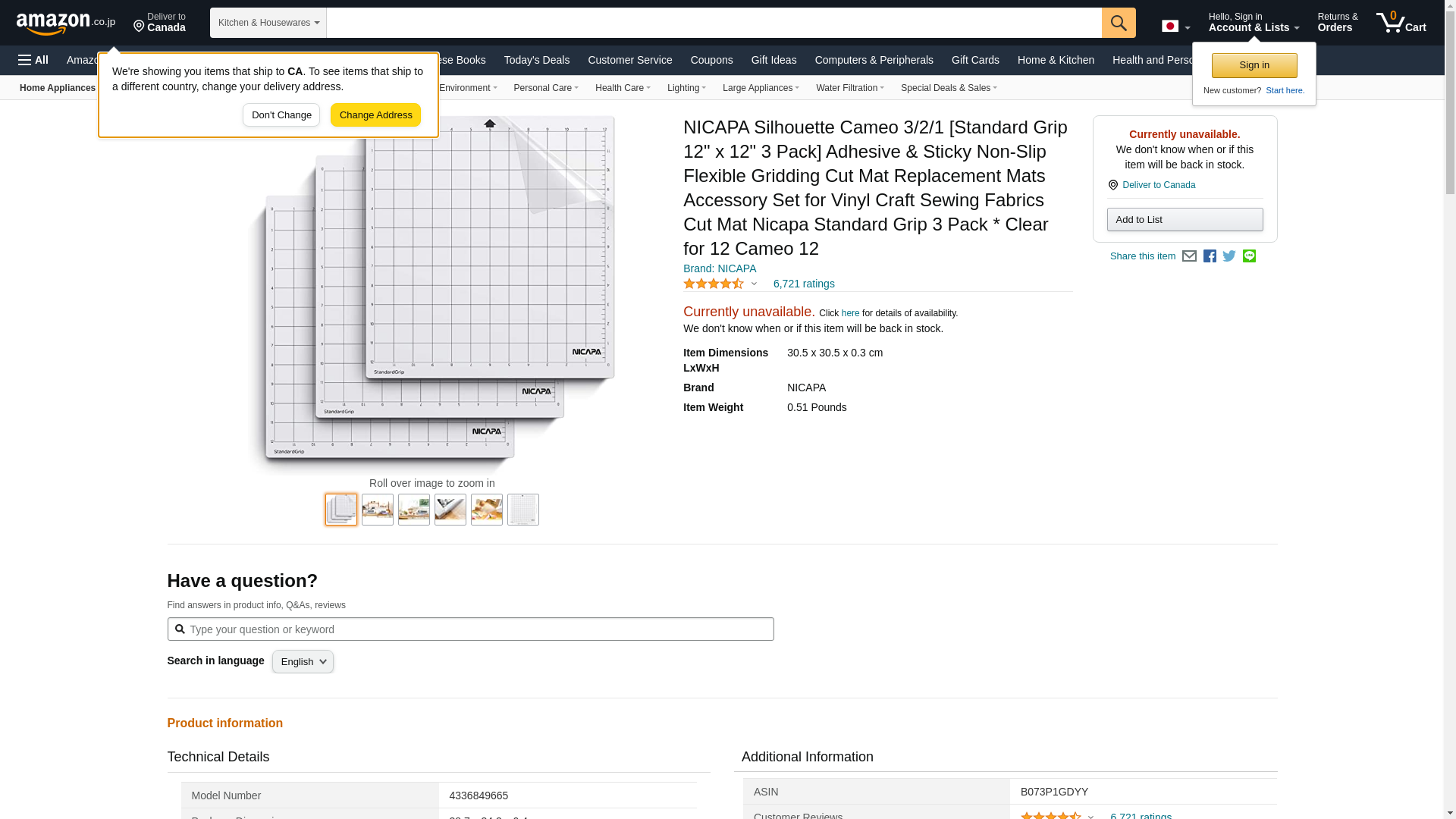Viewport: 1456px width, 819px height.
Task: Open Lighting category submenu
Action: [686, 88]
